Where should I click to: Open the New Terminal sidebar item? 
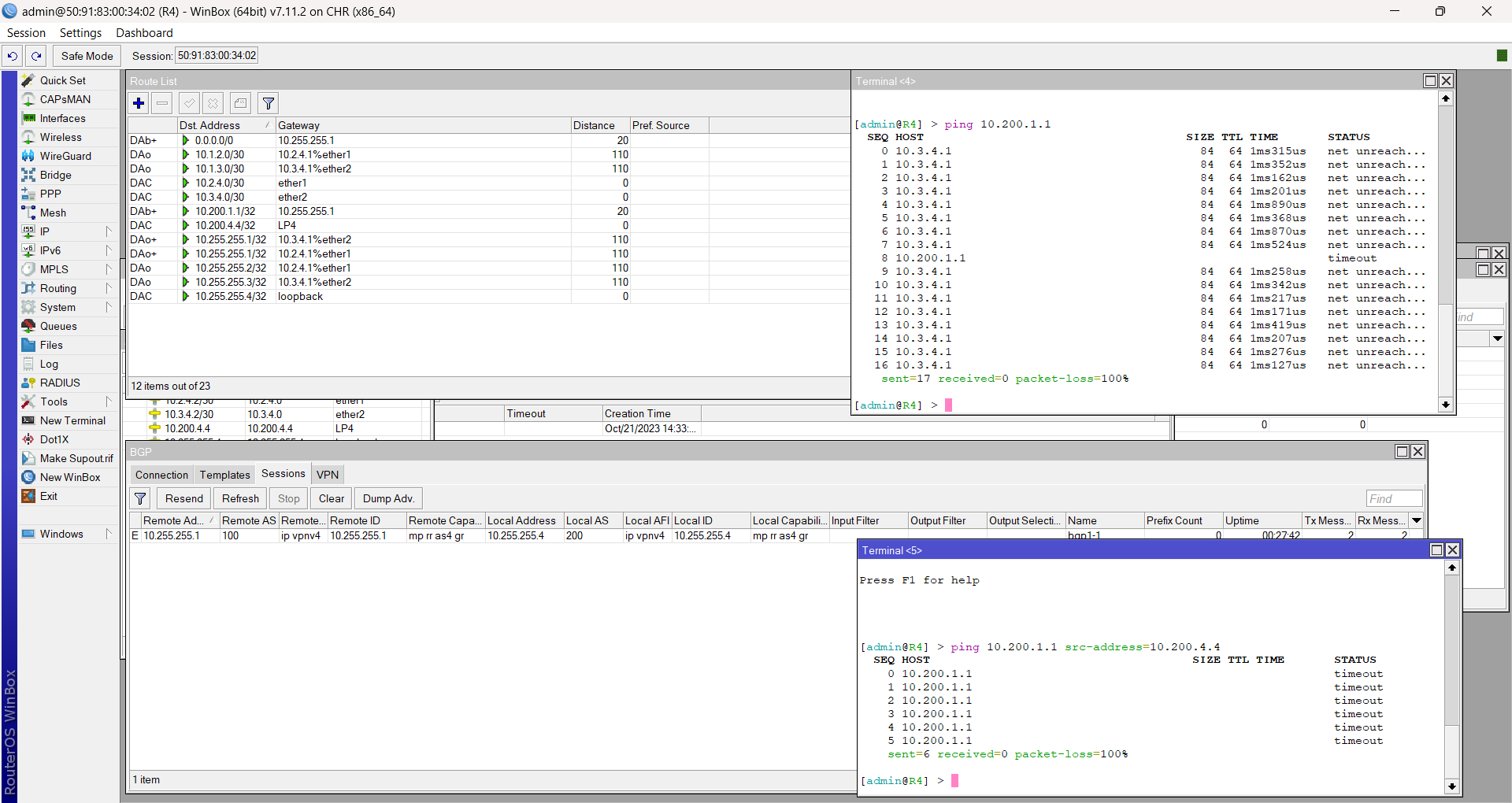click(x=72, y=420)
